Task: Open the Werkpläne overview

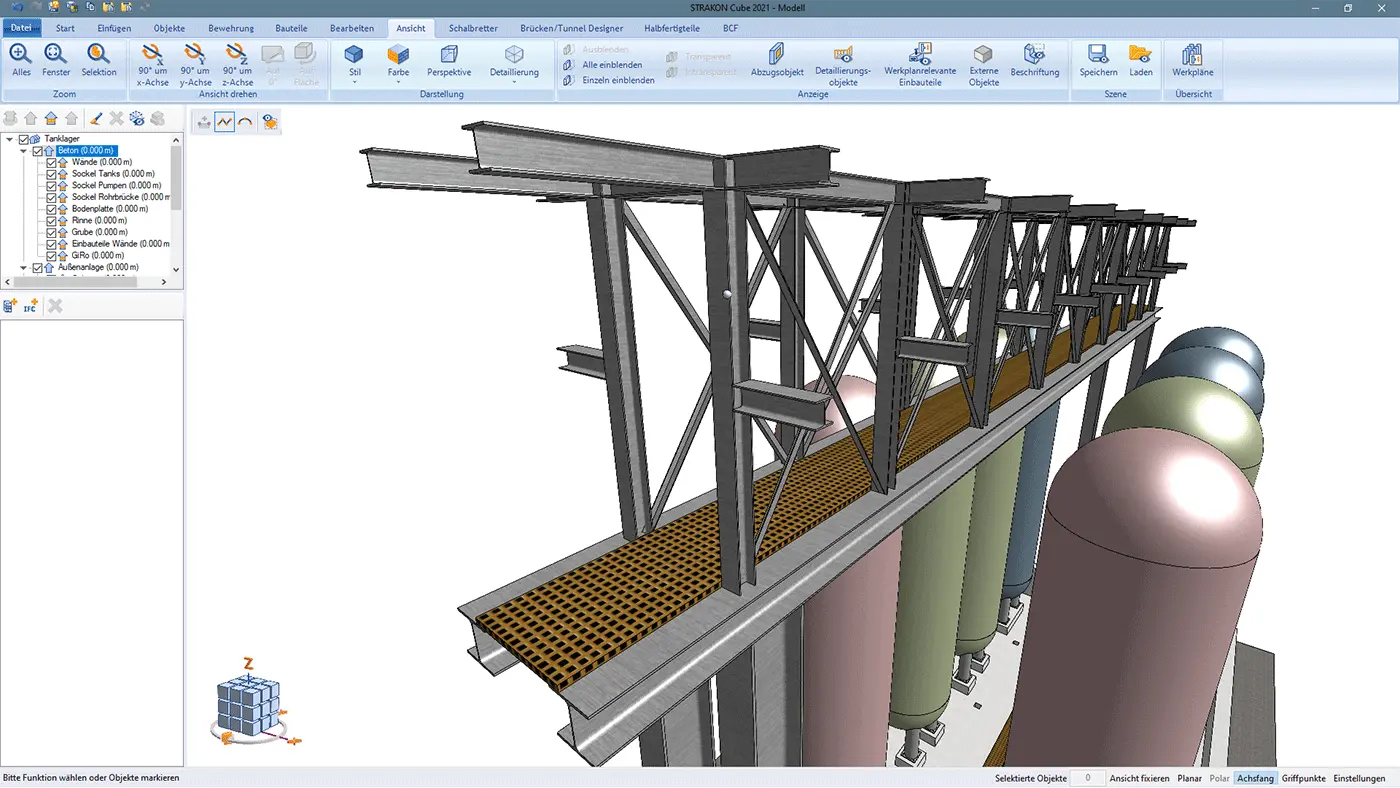Action: (x=1192, y=56)
